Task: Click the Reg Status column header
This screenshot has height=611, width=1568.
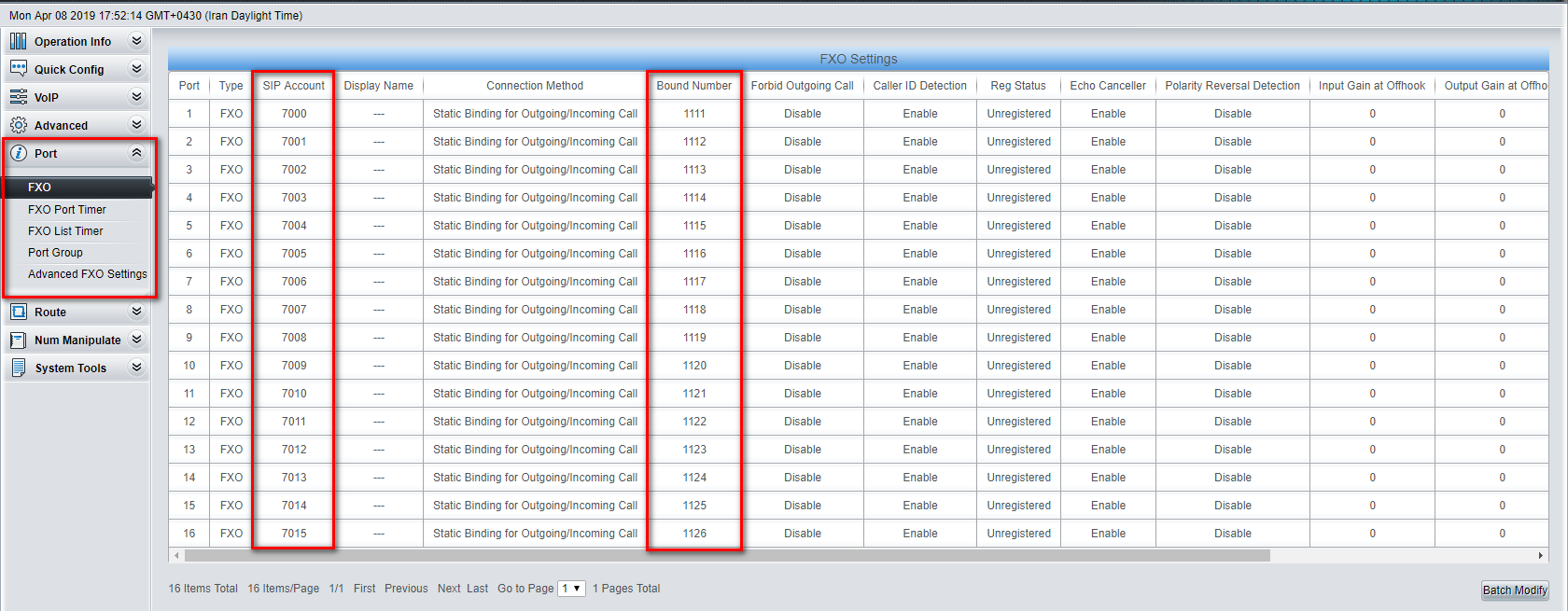Action: 1018,86
